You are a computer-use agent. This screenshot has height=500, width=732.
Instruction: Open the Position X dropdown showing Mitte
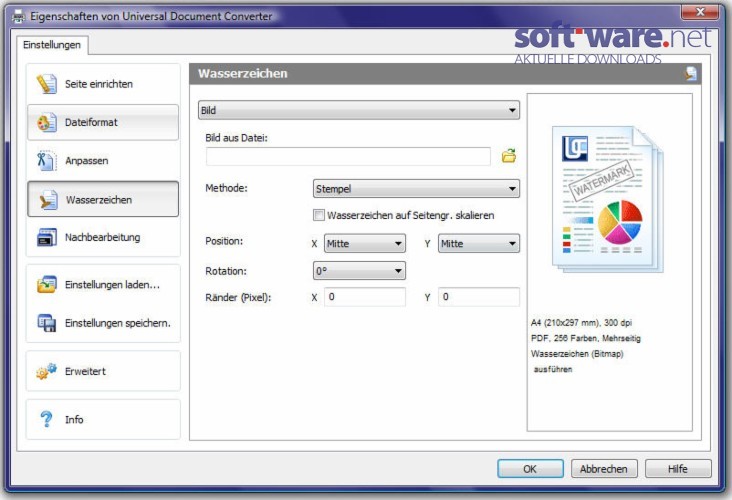tap(365, 244)
